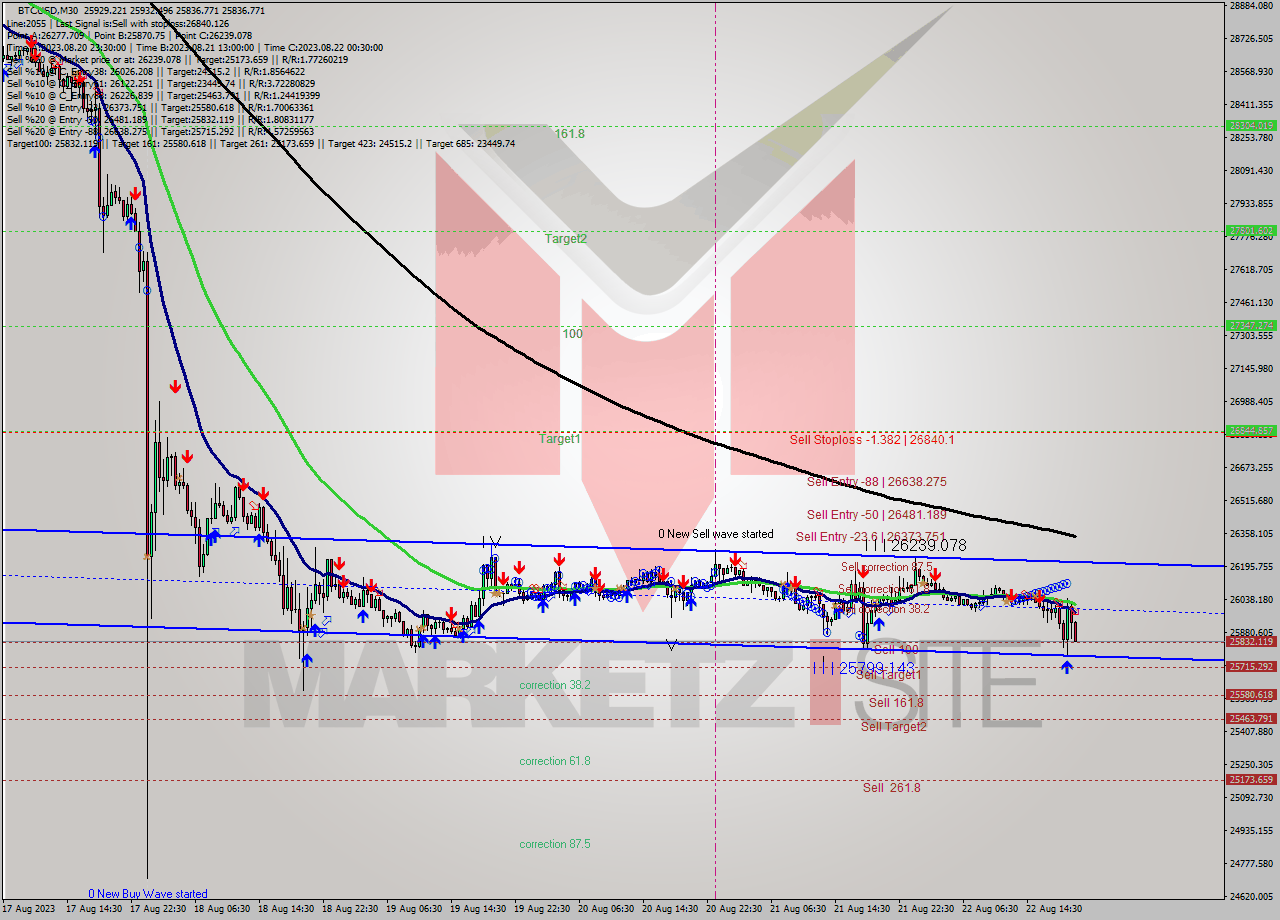The width and height of the screenshot is (1280, 920).
Task: Click the 'Target 685: 23449.74' text
Action: [470, 144]
